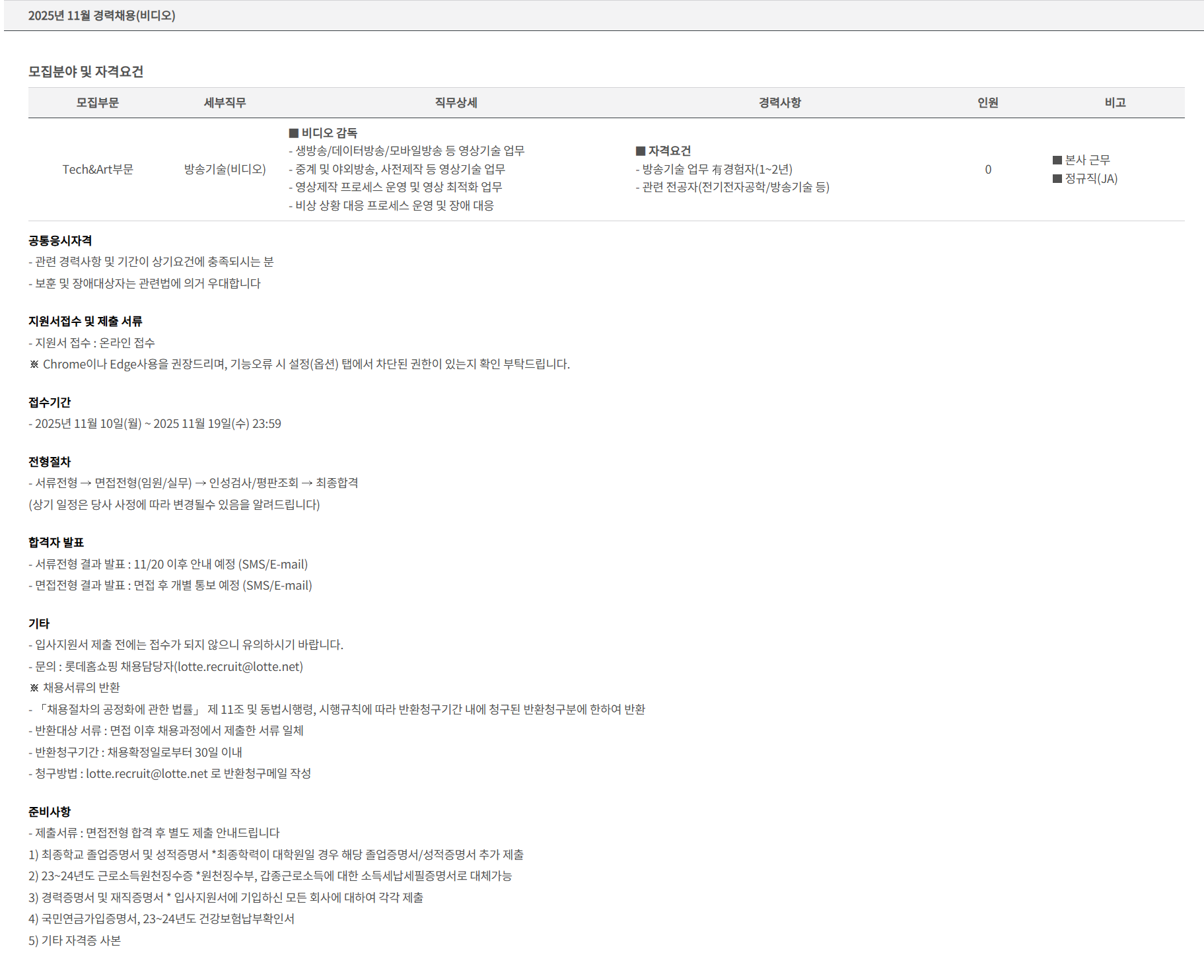The width and height of the screenshot is (1204, 980).
Task: Click the square bullet before 자격요건
Action: pos(640,151)
